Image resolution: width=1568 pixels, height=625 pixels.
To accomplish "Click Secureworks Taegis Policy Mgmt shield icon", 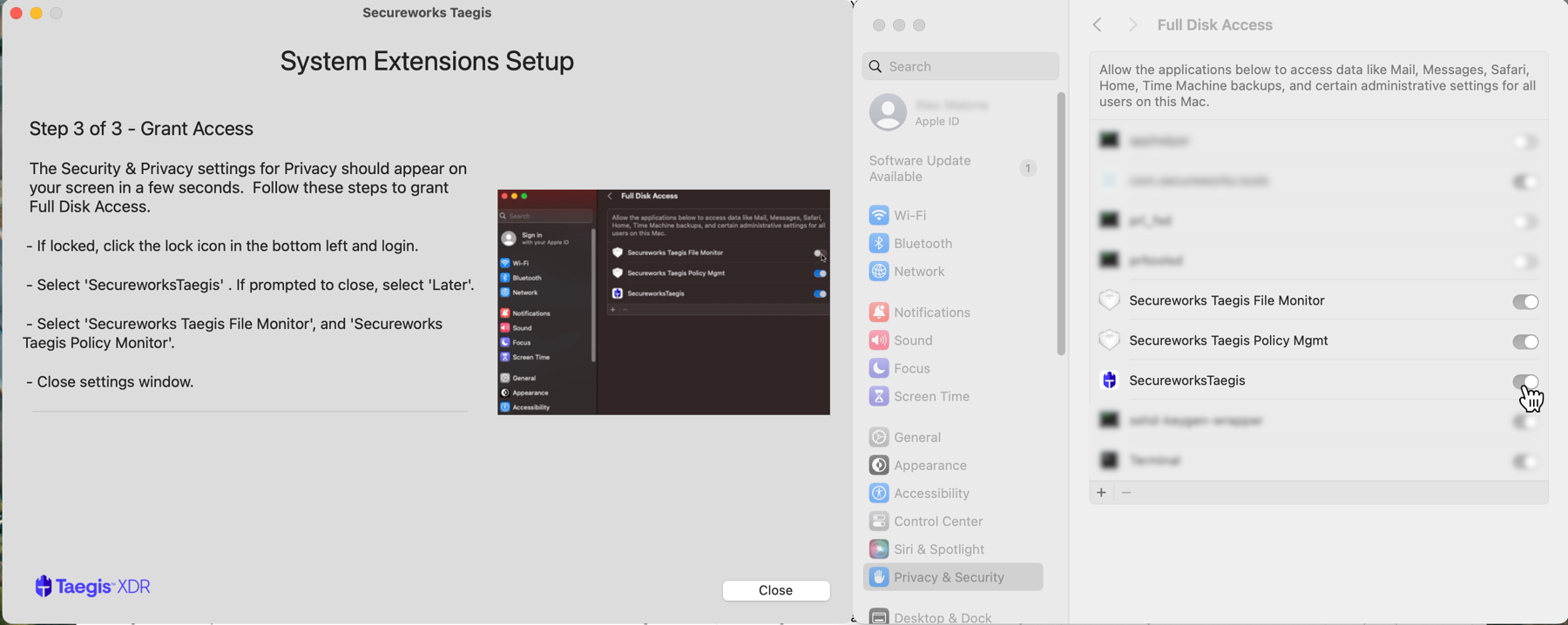I will pos(1109,340).
